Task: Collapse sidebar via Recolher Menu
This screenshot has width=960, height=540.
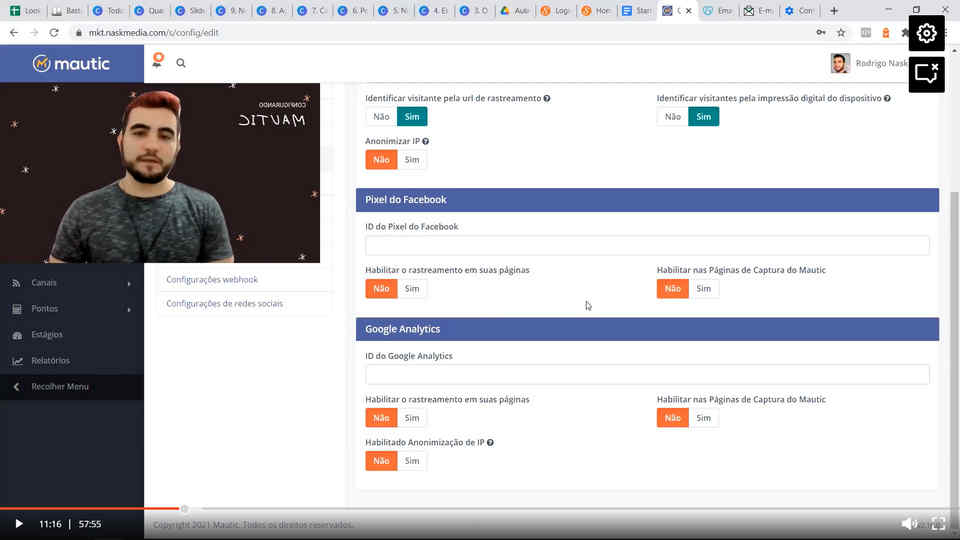Action: click(x=60, y=386)
